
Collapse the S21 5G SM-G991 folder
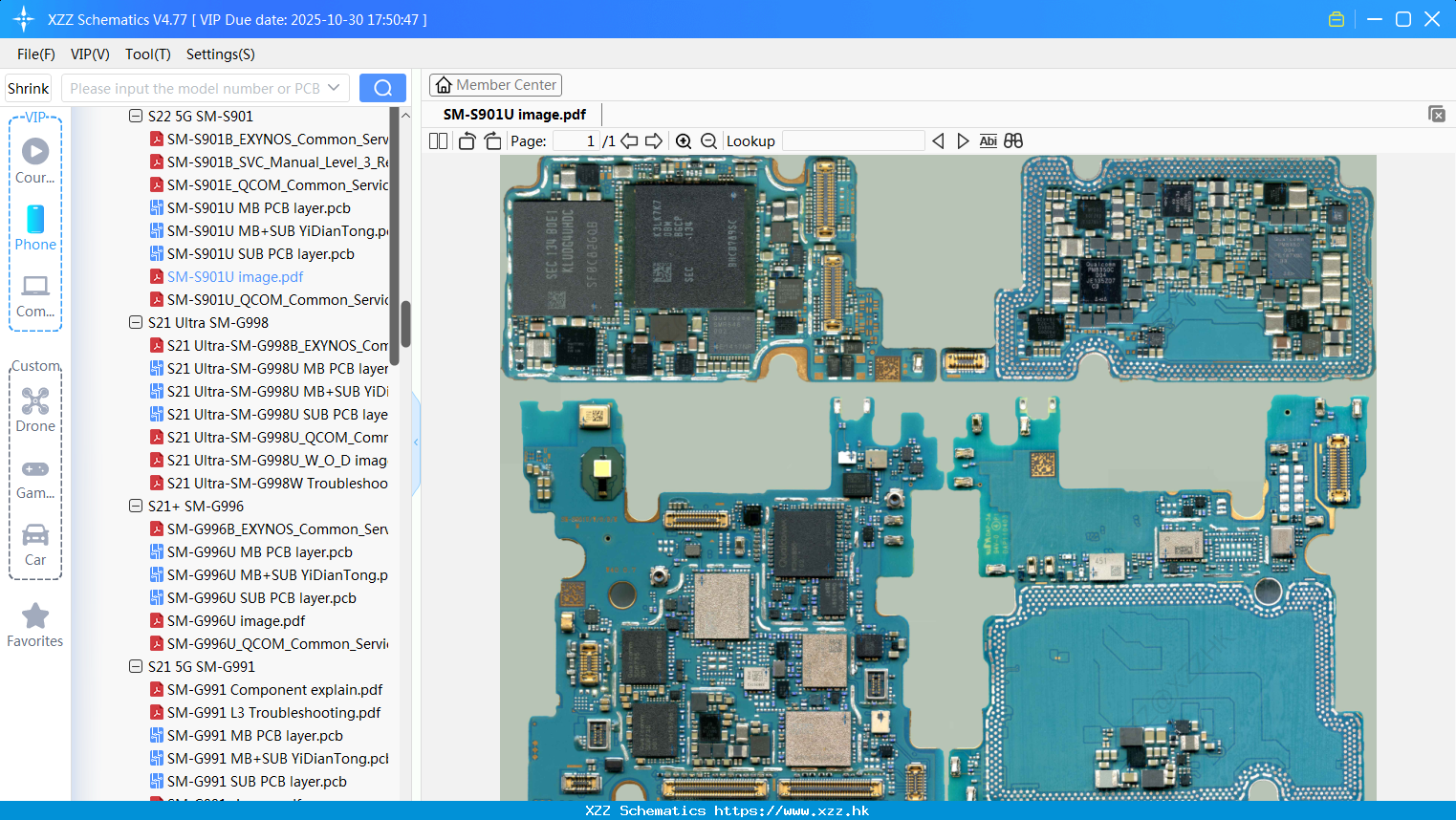(136, 666)
